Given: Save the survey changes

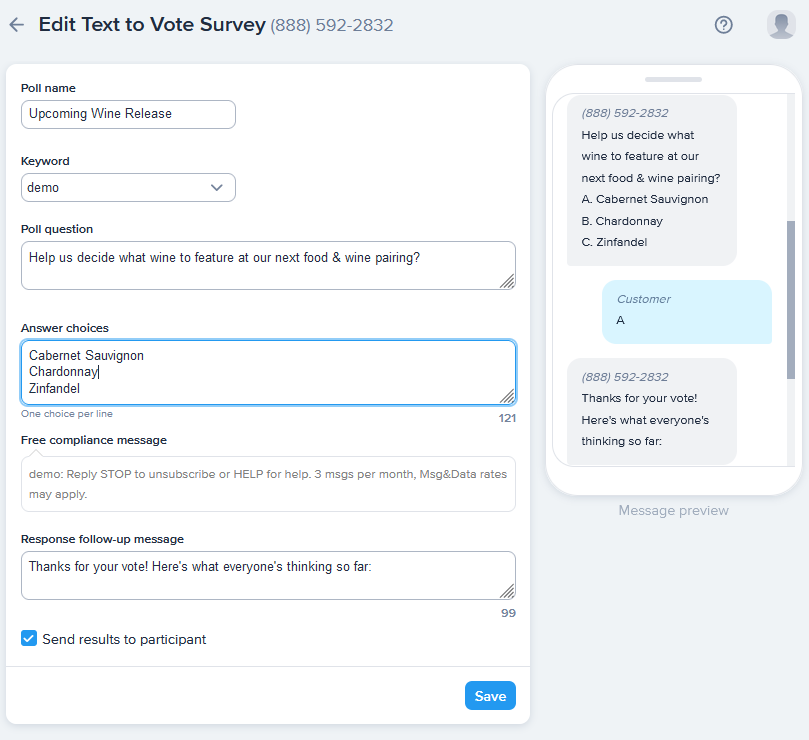Looking at the screenshot, I should click(490, 696).
